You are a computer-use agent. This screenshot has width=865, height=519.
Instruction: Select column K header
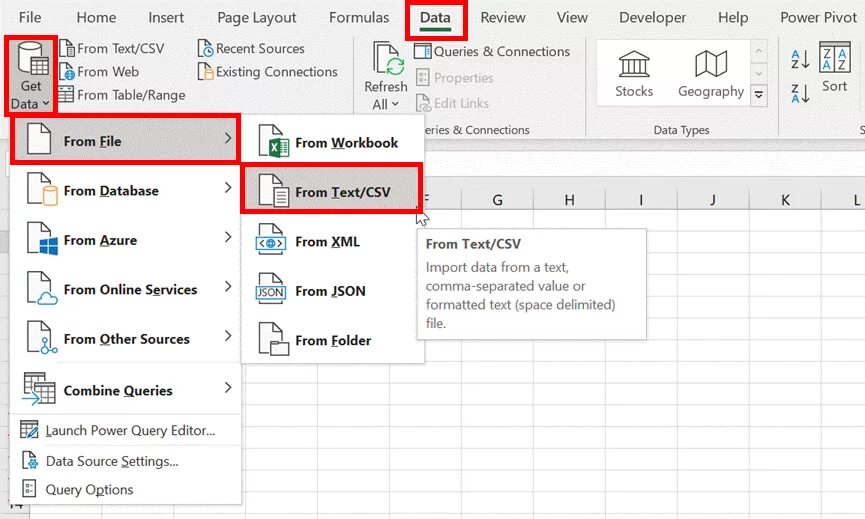[x=785, y=200]
